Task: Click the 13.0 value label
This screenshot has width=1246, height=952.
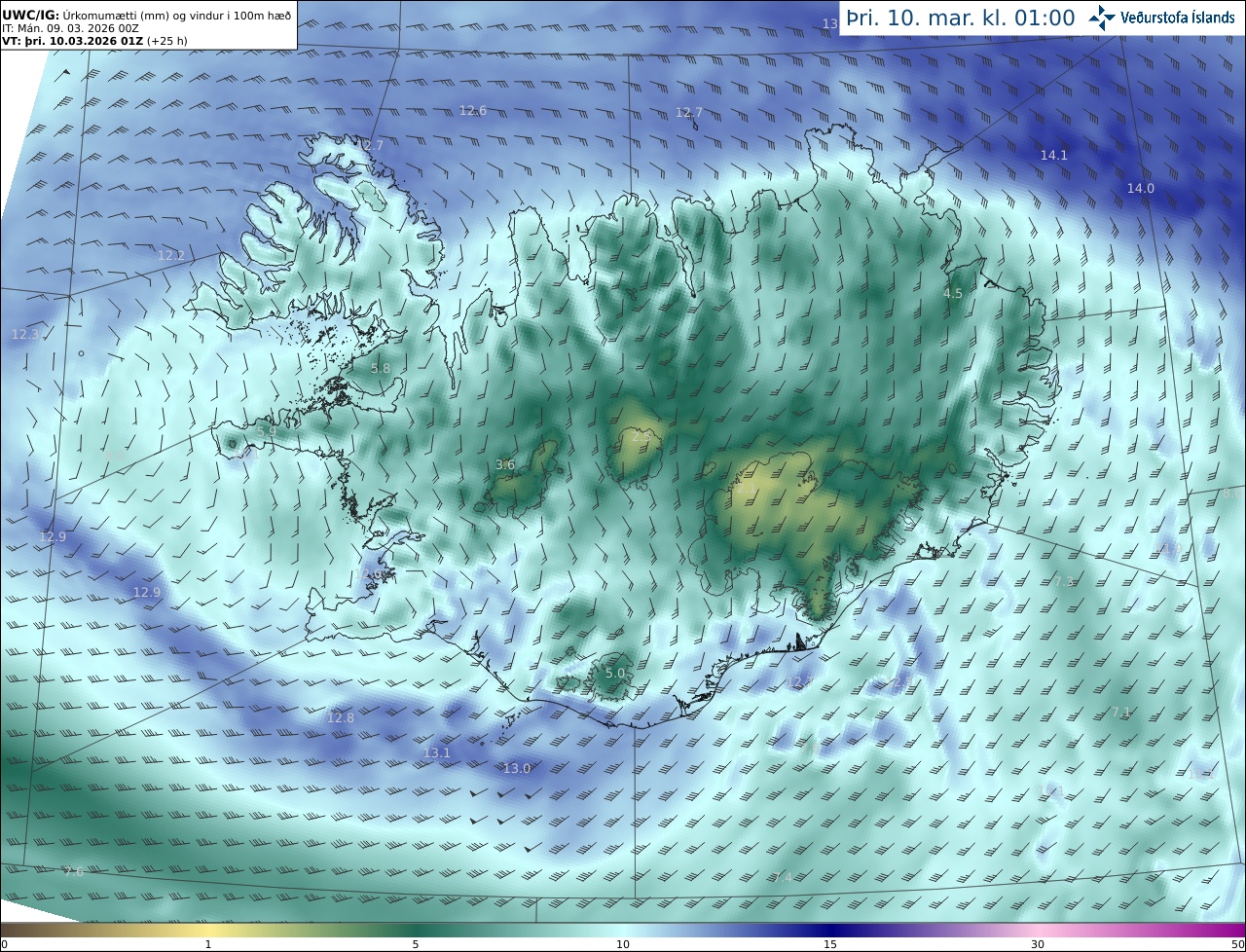Action: pos(517,769)
